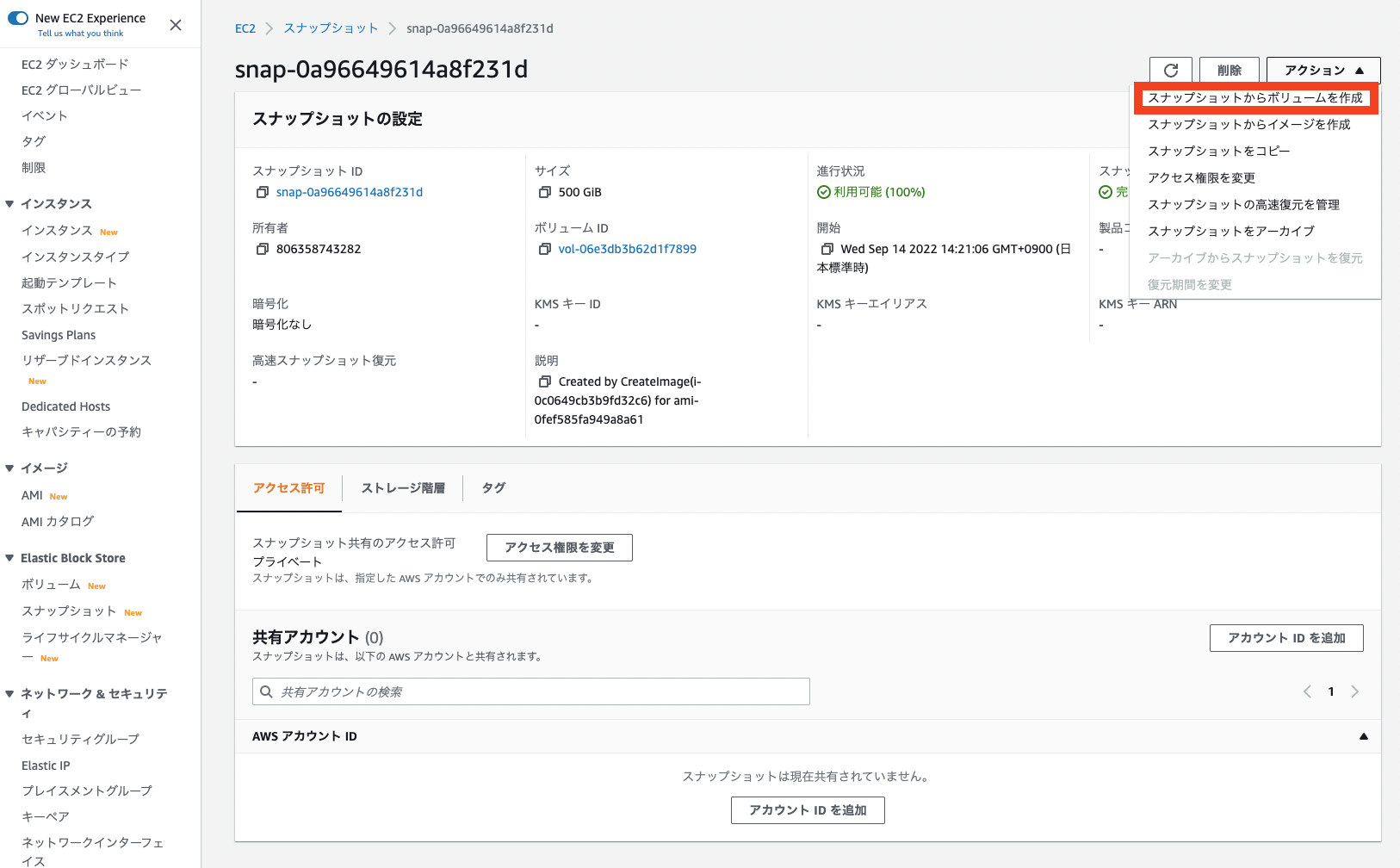
Task: Open プレイスメントグループ in sidebar
Action: 86,790
